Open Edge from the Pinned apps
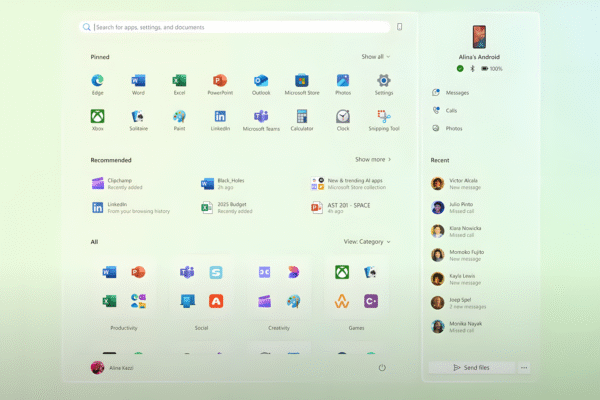The width and height of the screenshot is (600, 400). [98, 84]
